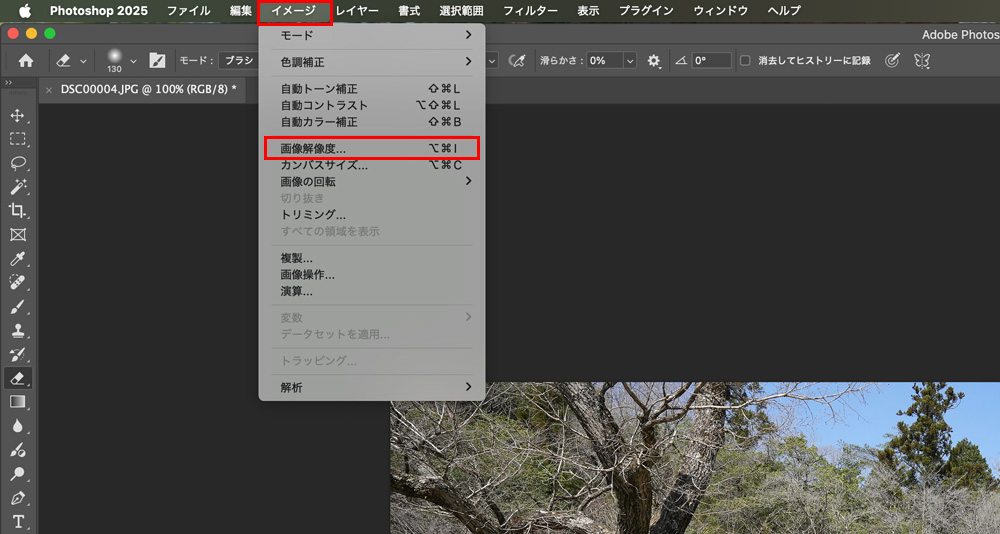Open the eraser tool preset dropdown
Image resolution: width=1000 pixels, height=534 pixels.
(83, 61)
